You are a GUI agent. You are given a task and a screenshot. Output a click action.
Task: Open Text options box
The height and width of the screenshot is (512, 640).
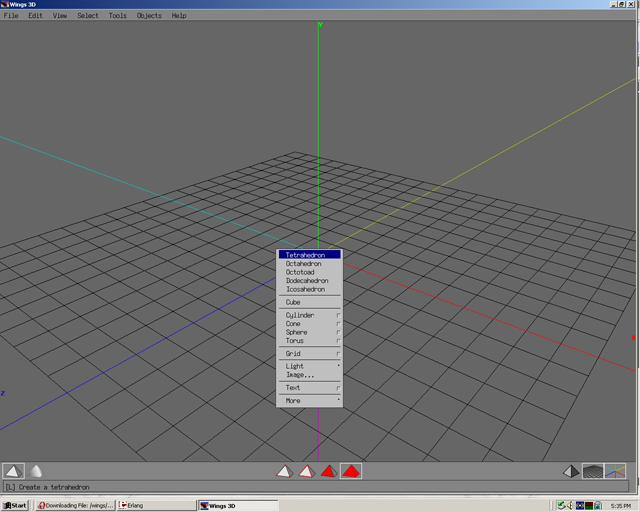pos(338,388)
